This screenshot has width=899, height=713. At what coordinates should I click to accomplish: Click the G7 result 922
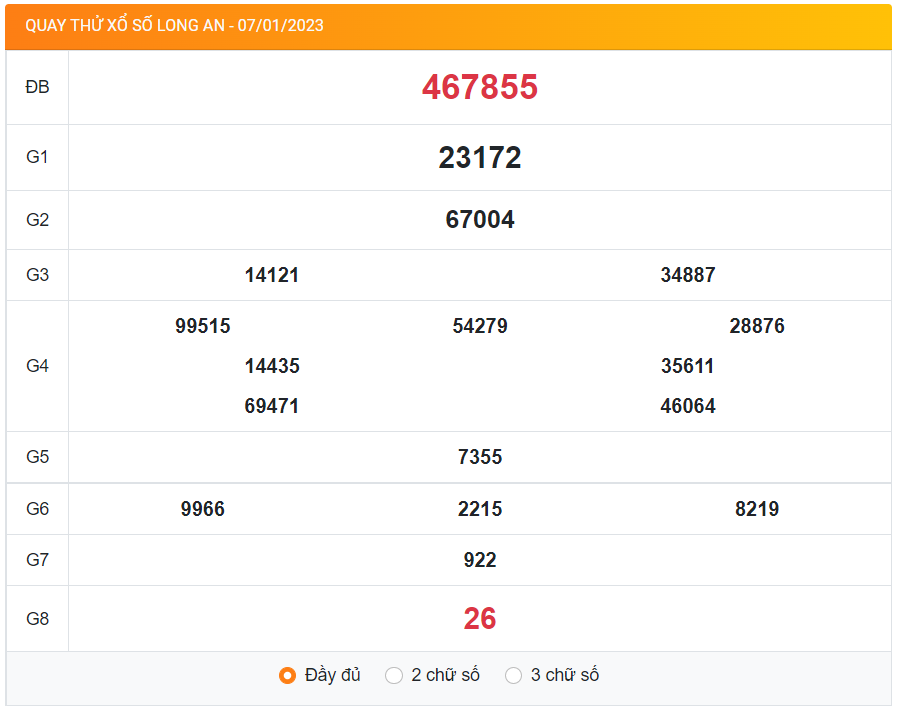[480, 560]
